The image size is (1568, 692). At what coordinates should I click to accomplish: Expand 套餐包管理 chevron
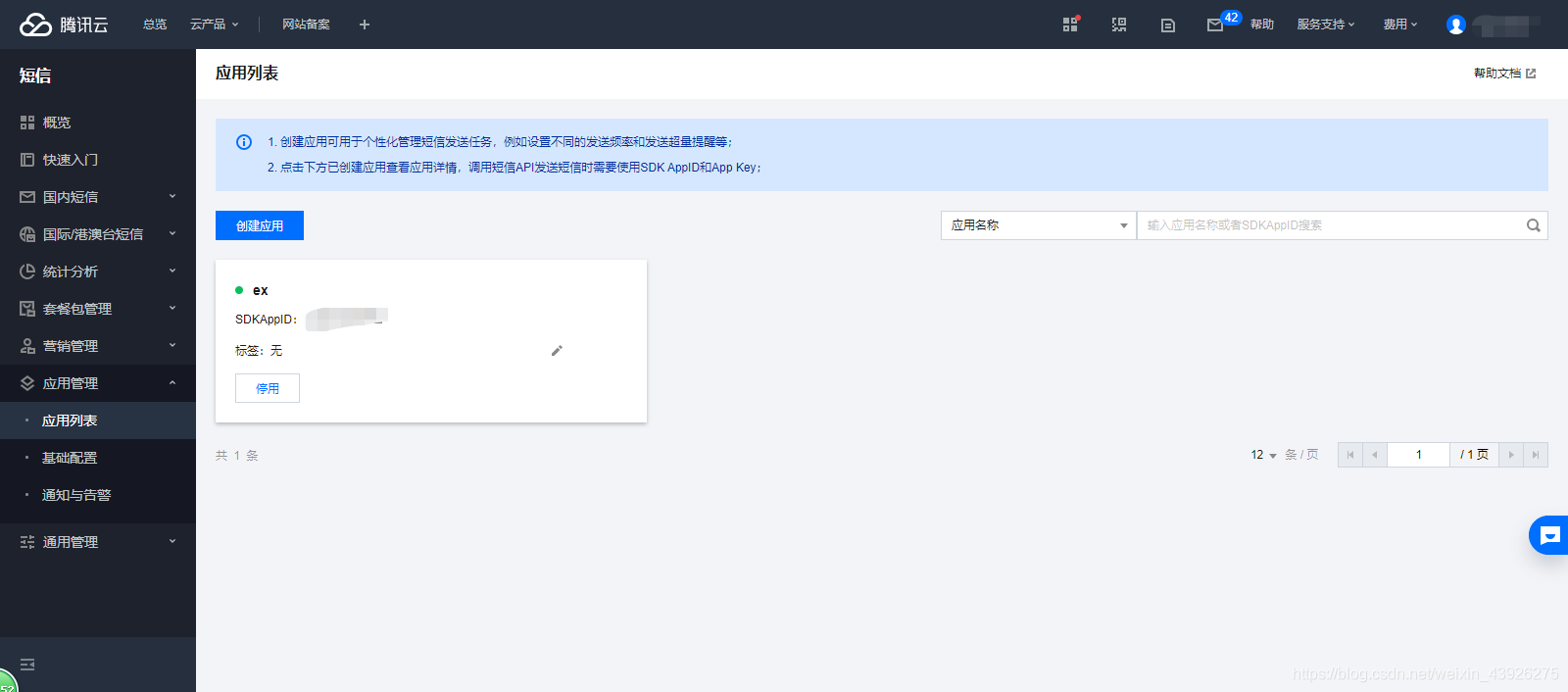coord(172,309)
